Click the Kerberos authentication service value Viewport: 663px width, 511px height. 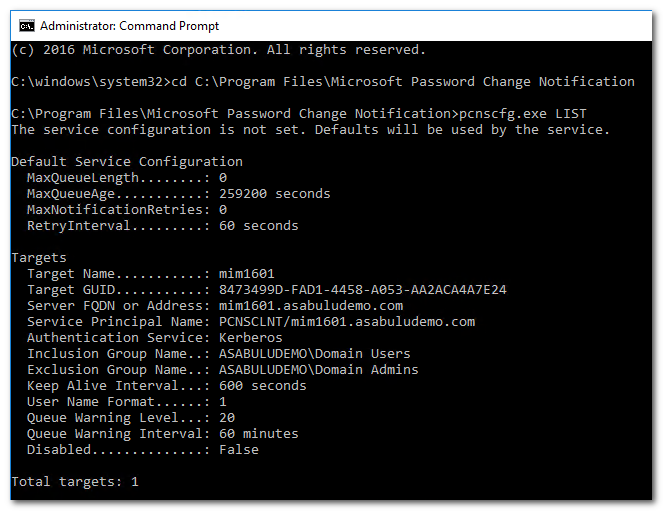click(251, 337)
